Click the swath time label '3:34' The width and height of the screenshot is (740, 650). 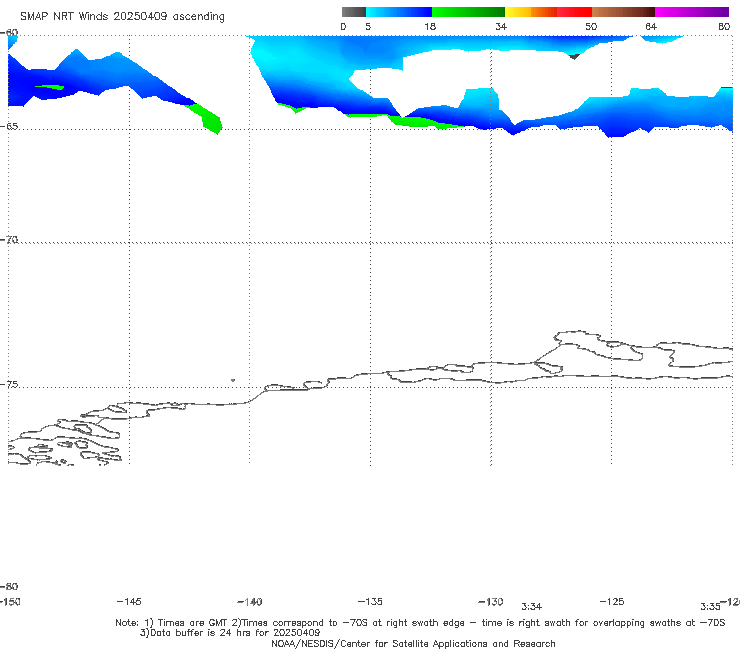pos(531,607)
